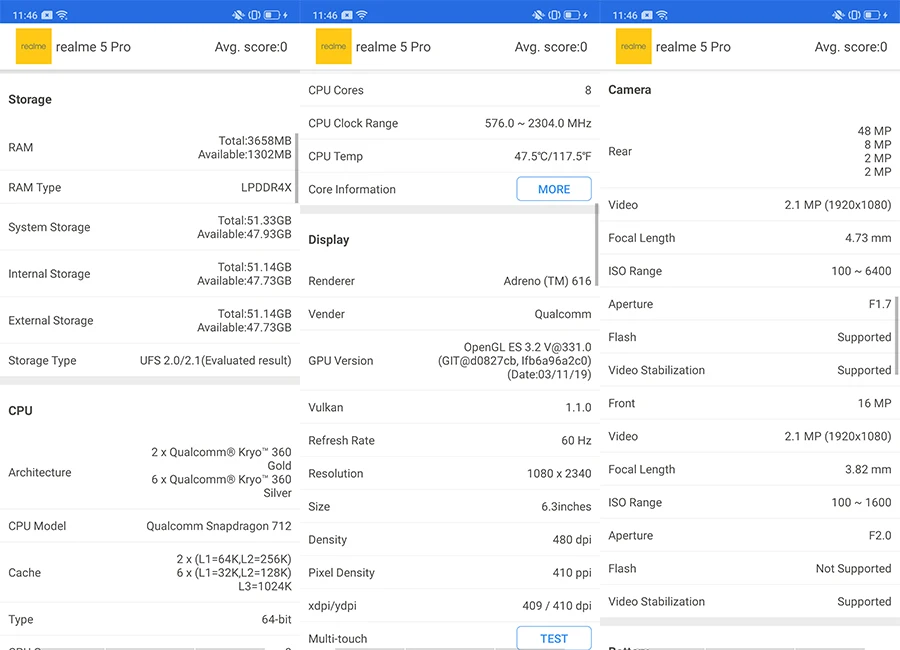The image size is (900, 650).
Task: Select 'Adreno (TM) 616' renderer value
Action: (x=547, y=281)
